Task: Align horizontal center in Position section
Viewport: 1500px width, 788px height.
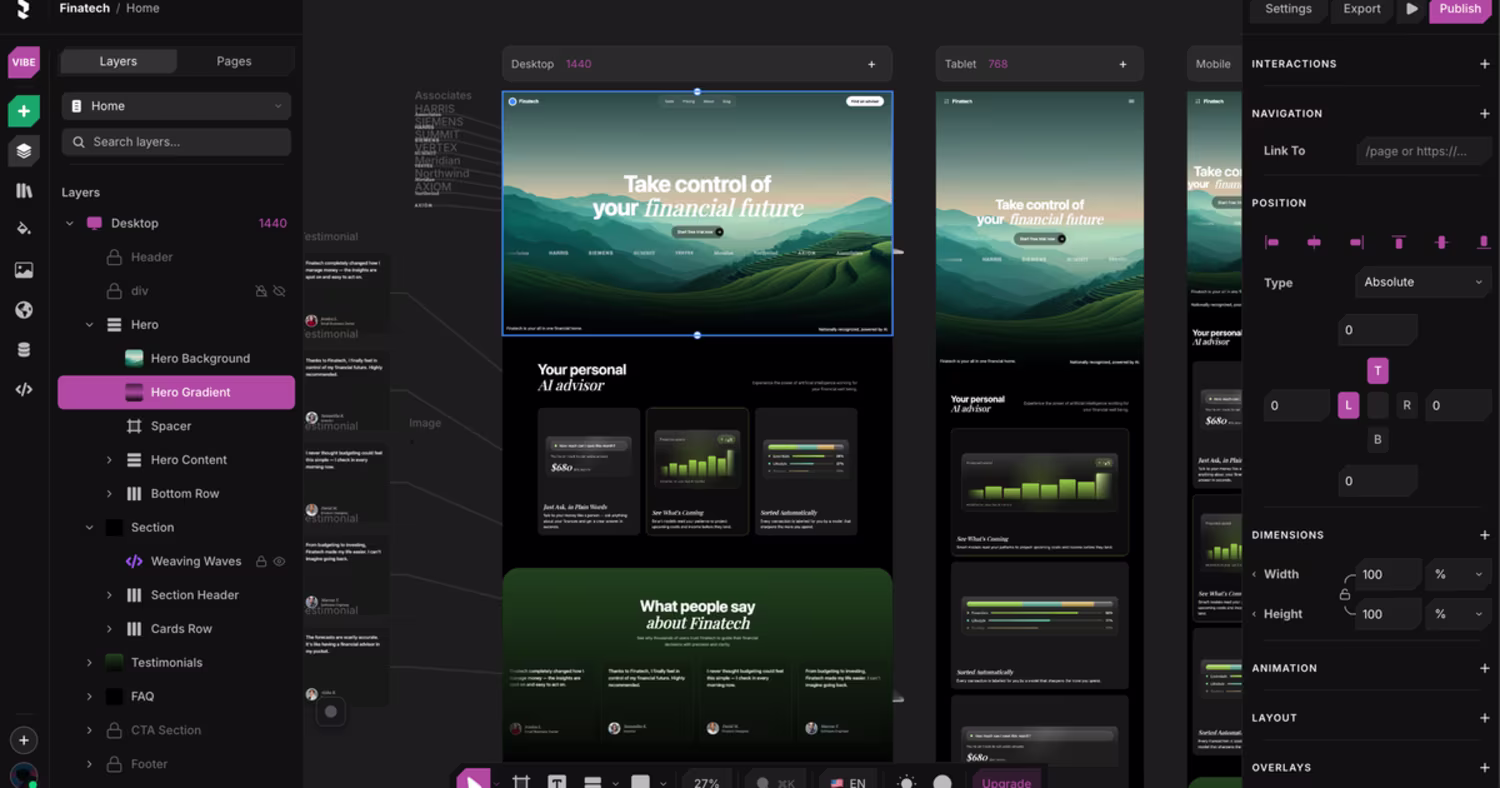Action: click(1314, 242)
